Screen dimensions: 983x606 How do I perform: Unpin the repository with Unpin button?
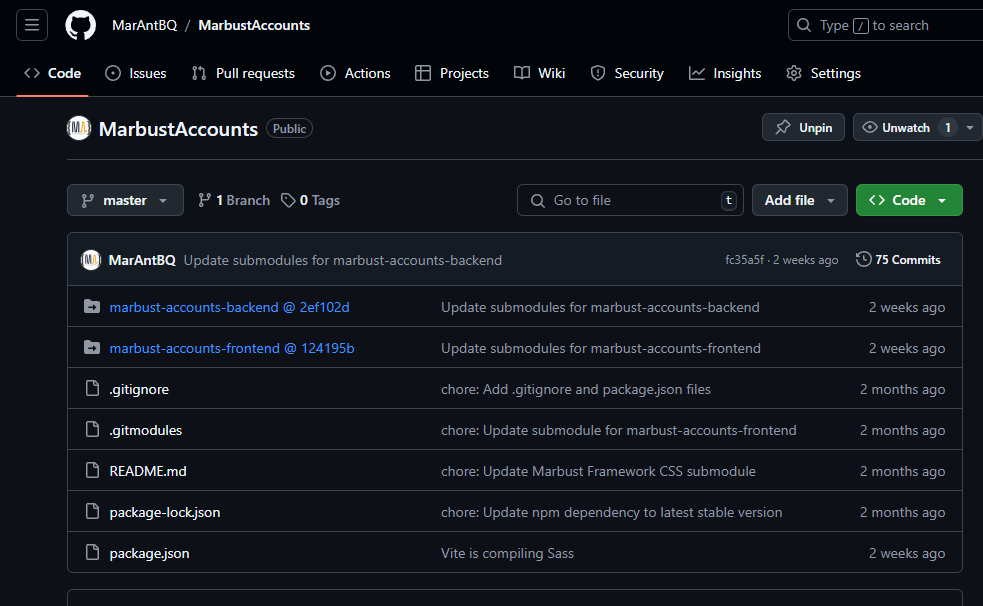tap(803, 127)
